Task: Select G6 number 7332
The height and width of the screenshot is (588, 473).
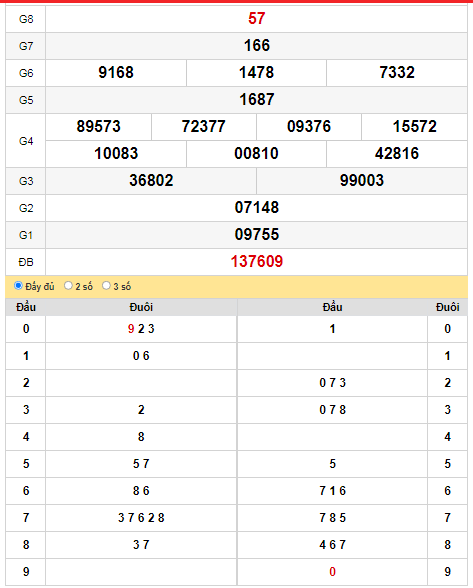Action: [x=397, y=72]
